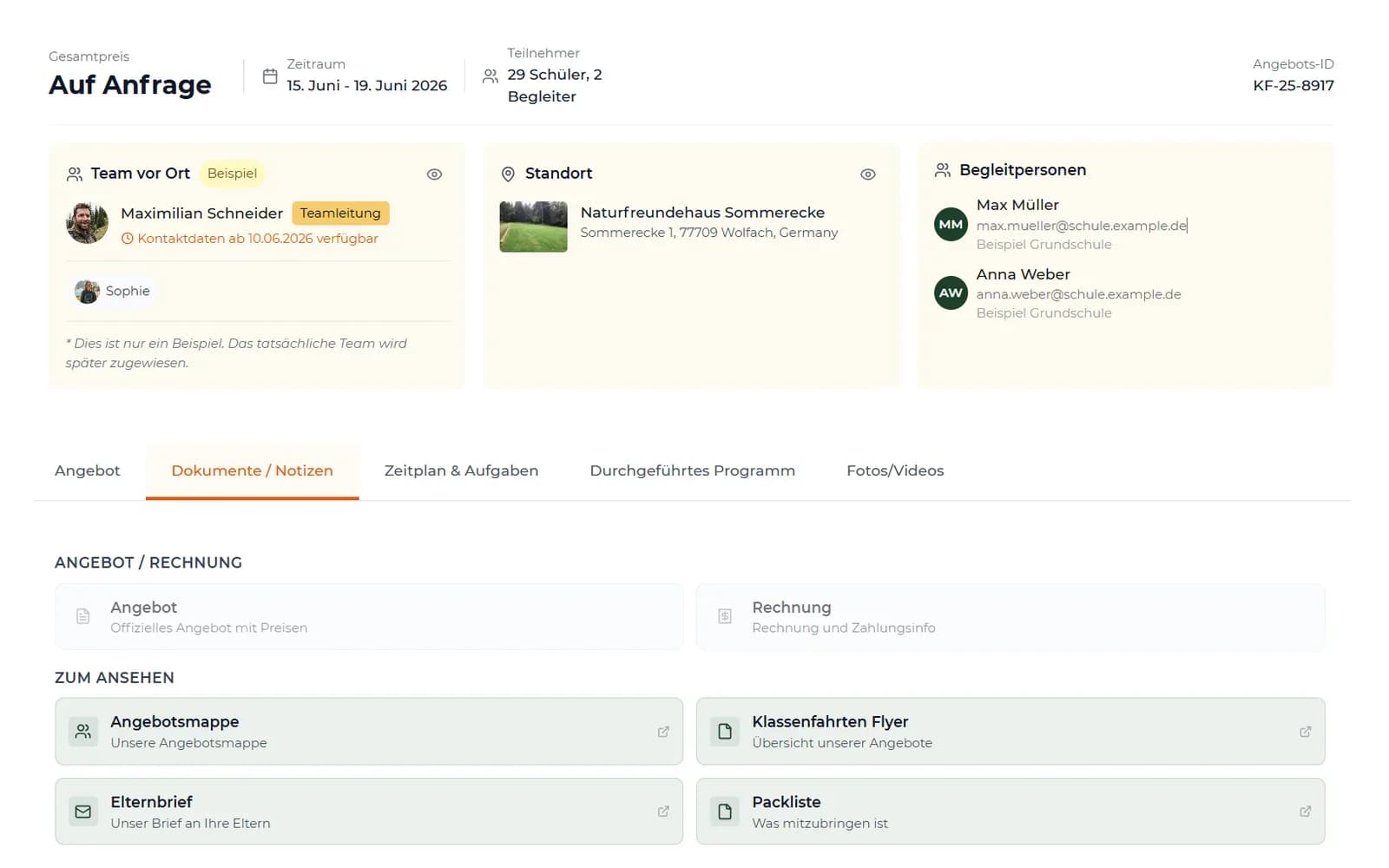Open the Packliste document title
The image size is (1389, 868).
pyautogui.click(x=787, y=802)
